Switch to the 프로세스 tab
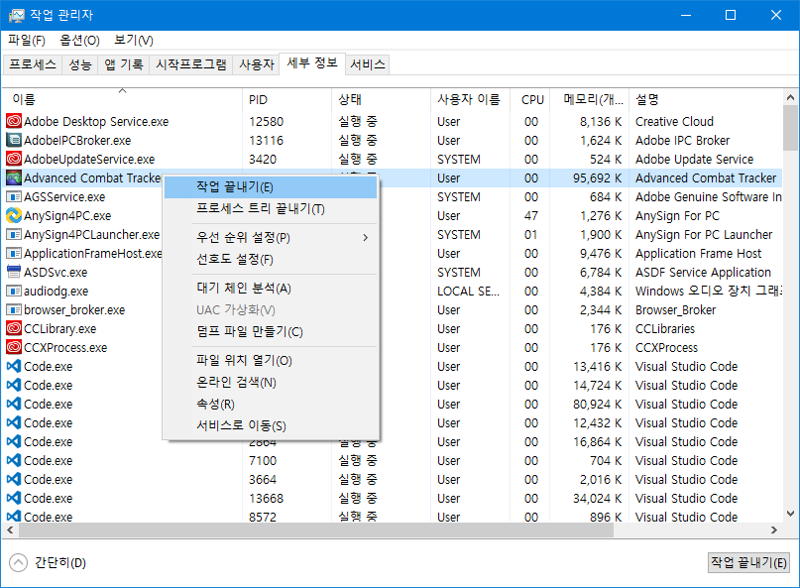 coord(33,64)
